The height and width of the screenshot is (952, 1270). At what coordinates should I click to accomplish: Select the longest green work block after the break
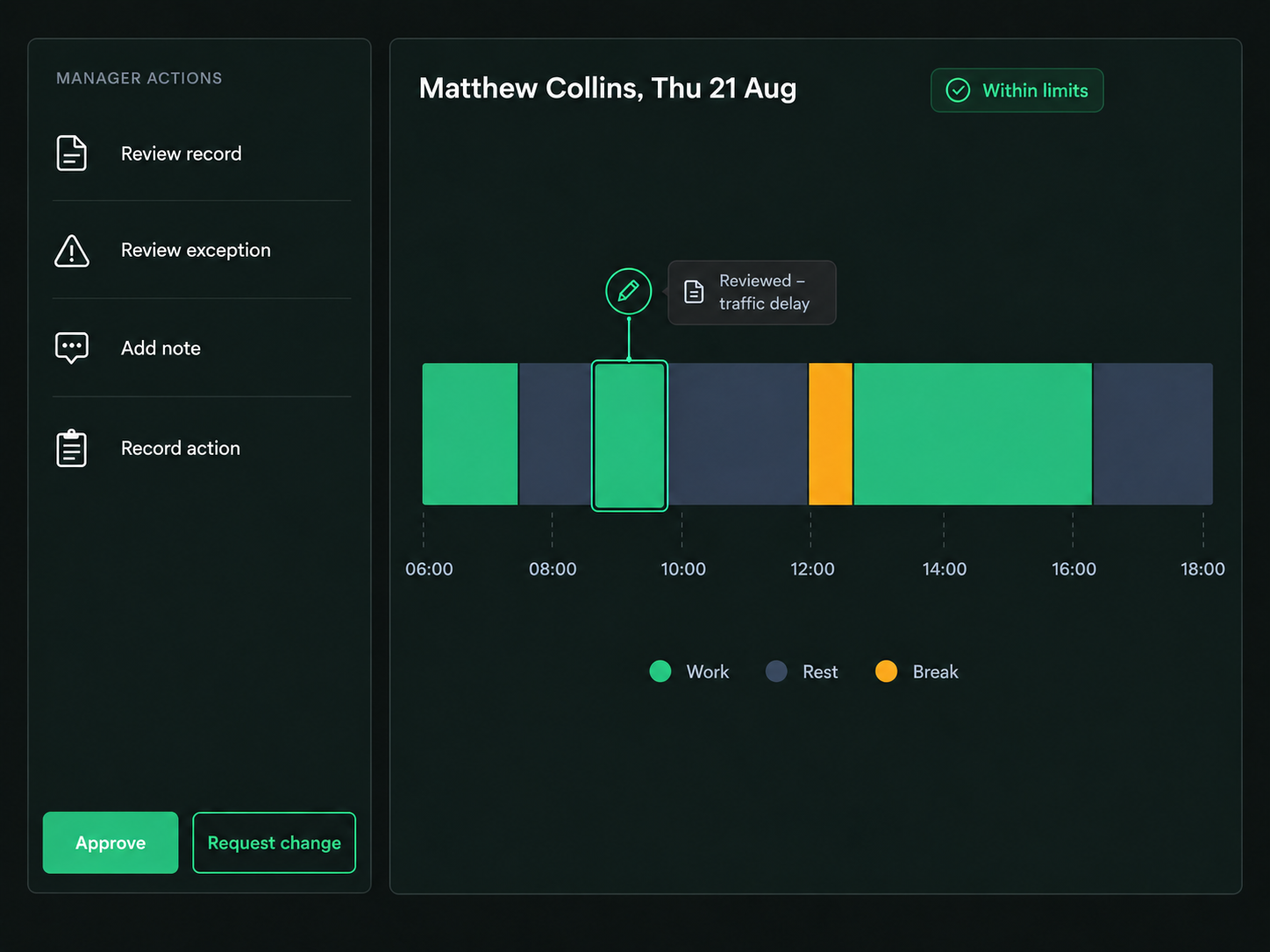[x=973, y=434]
